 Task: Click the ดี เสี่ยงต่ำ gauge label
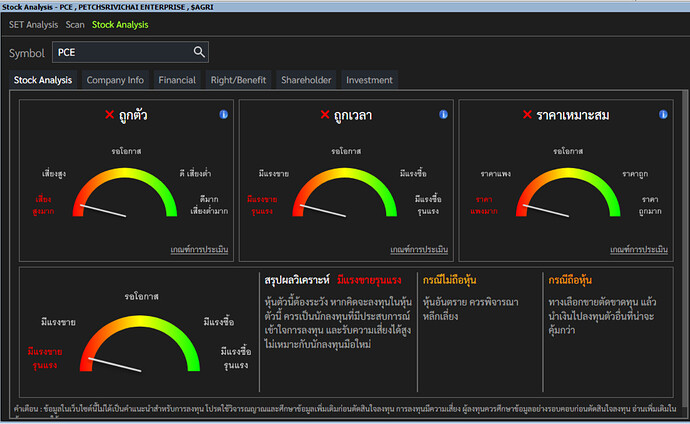(x=195, y=174)
